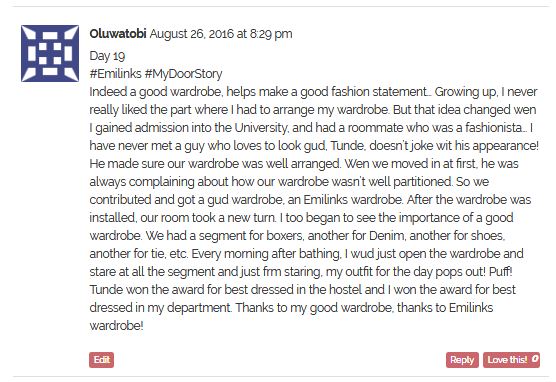Open the Oluwatobi author name
556x382 pixels.
(x=118, y=34)
